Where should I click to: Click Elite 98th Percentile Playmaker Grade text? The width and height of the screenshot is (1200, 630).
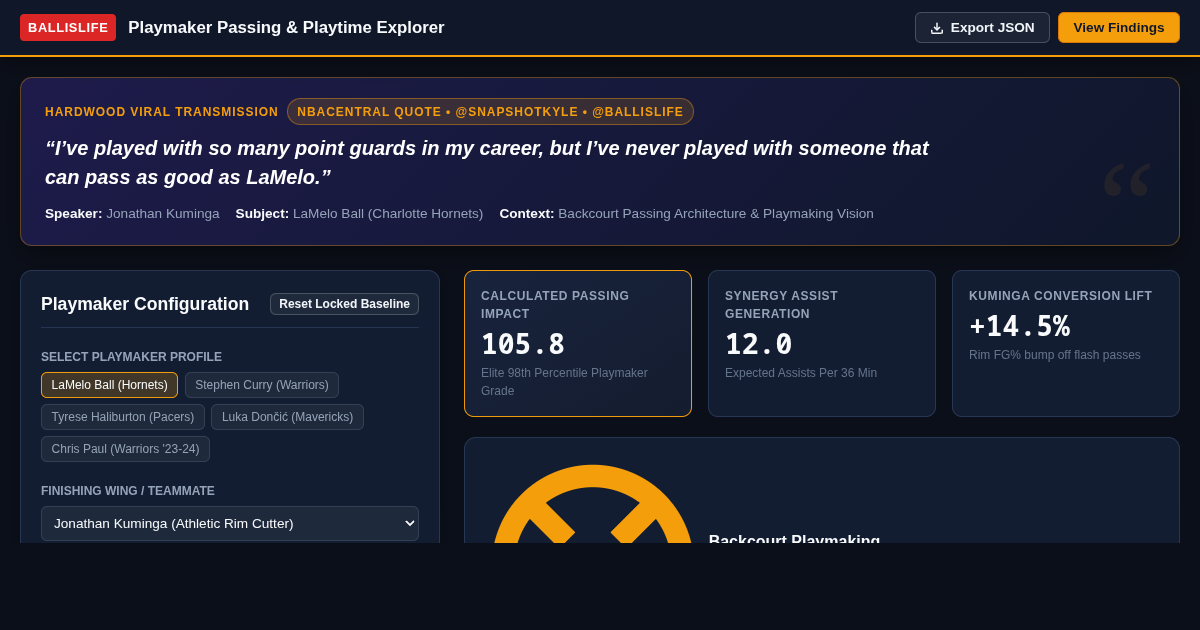tap(565, 382)
